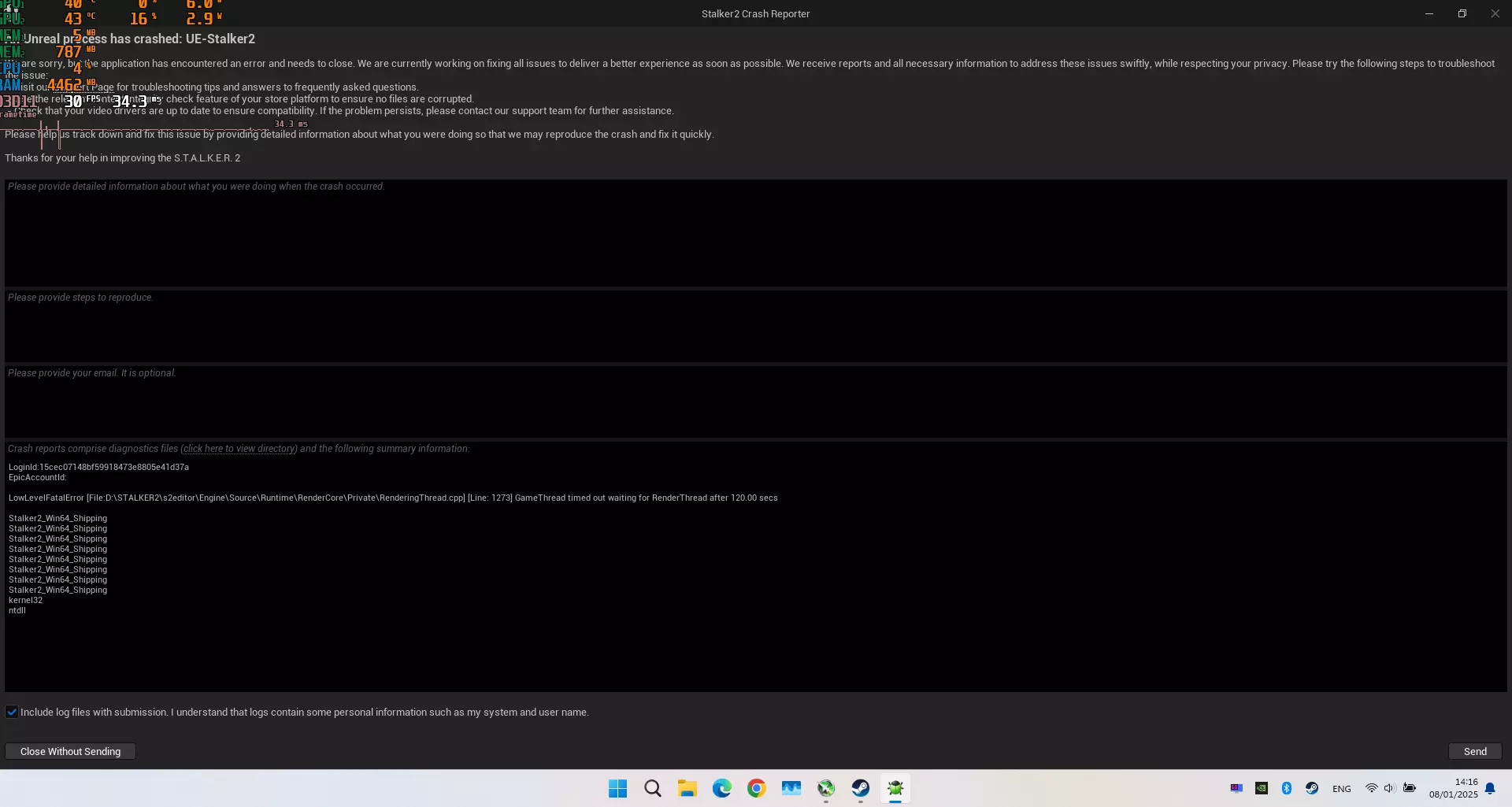The image size is (1512, 807).
Task: Open the blue graph monitor app in taskbar
Action: 791,788
